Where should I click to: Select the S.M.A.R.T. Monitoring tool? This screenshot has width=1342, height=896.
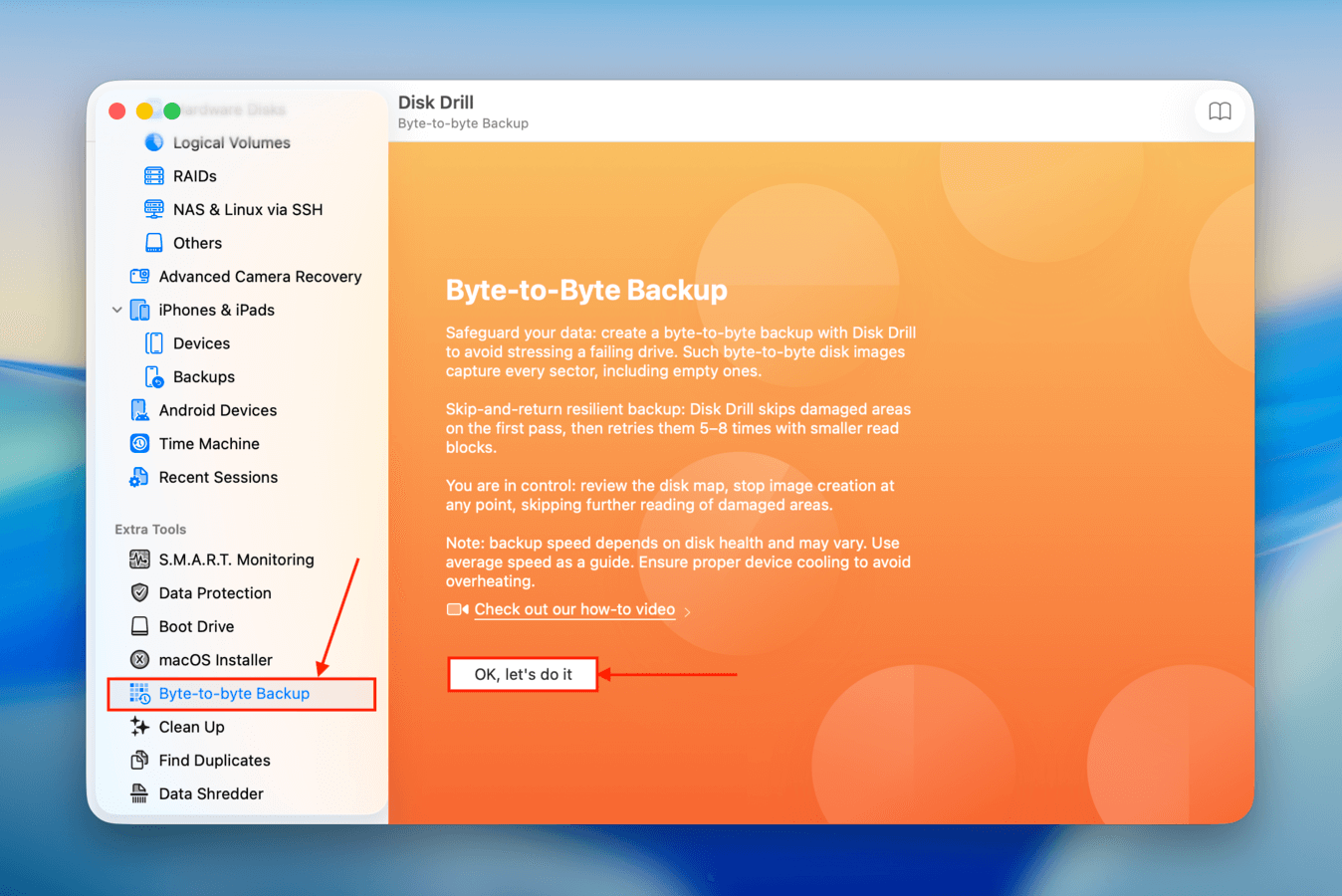(236, 560)
